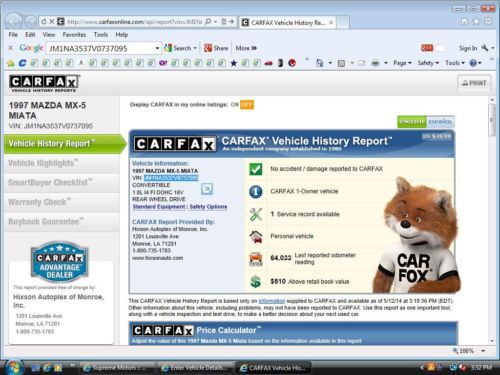This screenshot has height=375, width=500.
Task: Open the Help menu
Action: click(x=122, y=35)
